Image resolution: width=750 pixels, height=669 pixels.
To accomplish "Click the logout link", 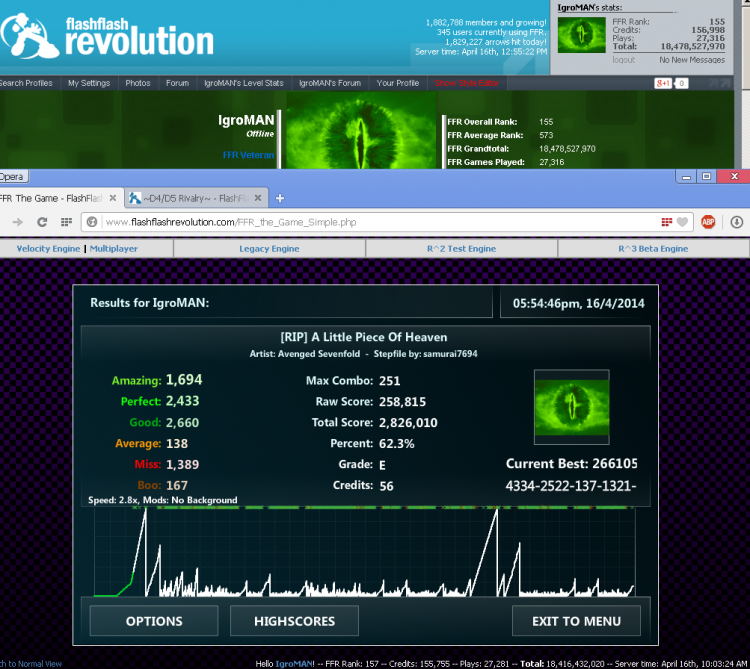I will (624, 60).
